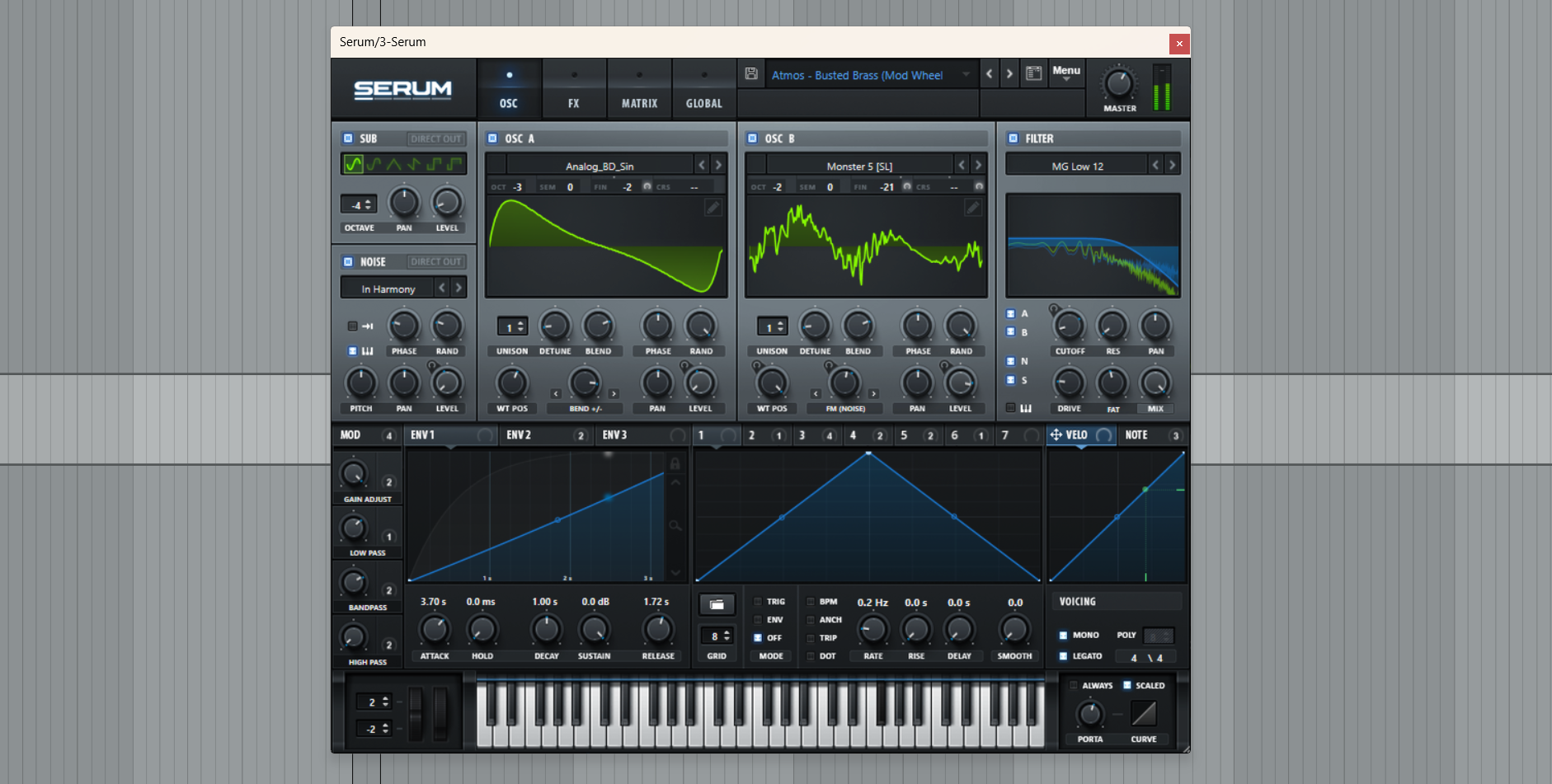Open the Analog_BD_Sin wavetable selector

(x=600, y=166)
